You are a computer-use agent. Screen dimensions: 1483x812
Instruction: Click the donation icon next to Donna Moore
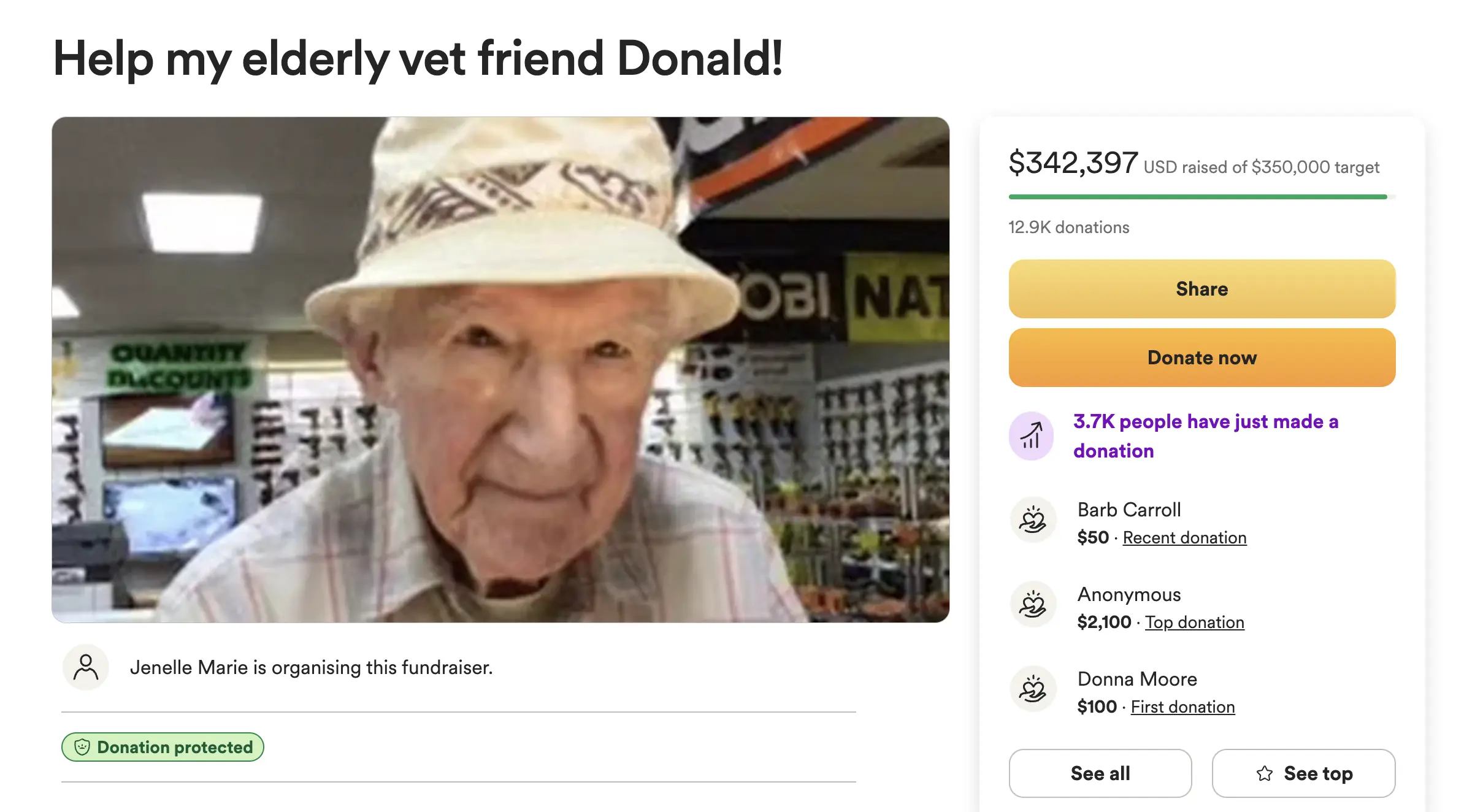1033,689
